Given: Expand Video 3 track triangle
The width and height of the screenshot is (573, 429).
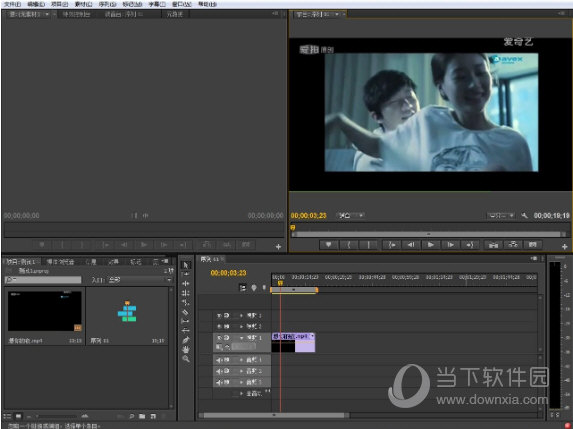Looking at the screenshot, I should pos(241,315).
